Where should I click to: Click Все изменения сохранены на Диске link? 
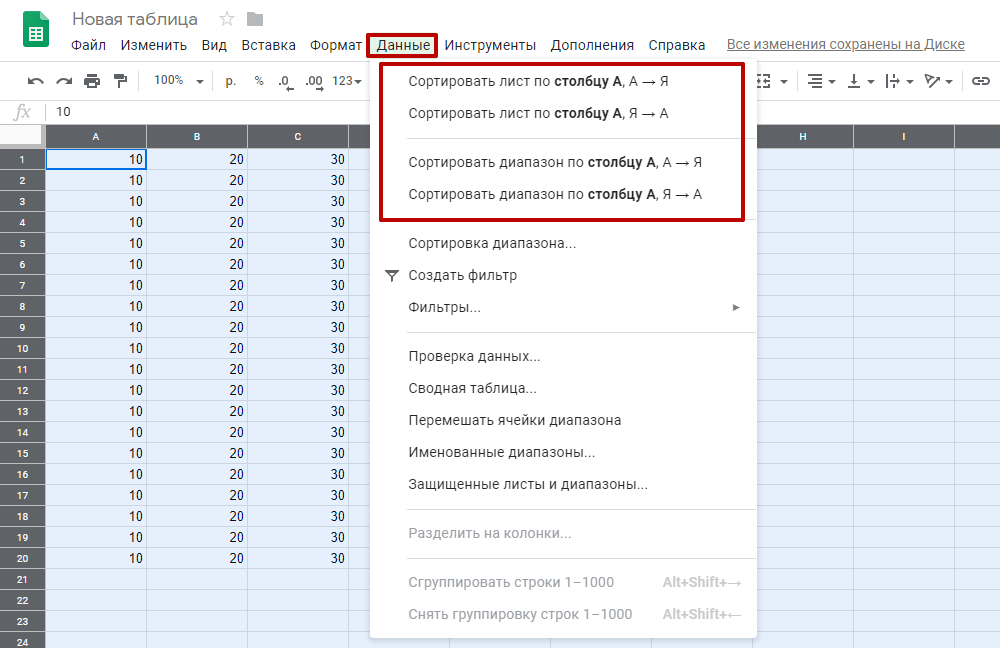point(846,45)
